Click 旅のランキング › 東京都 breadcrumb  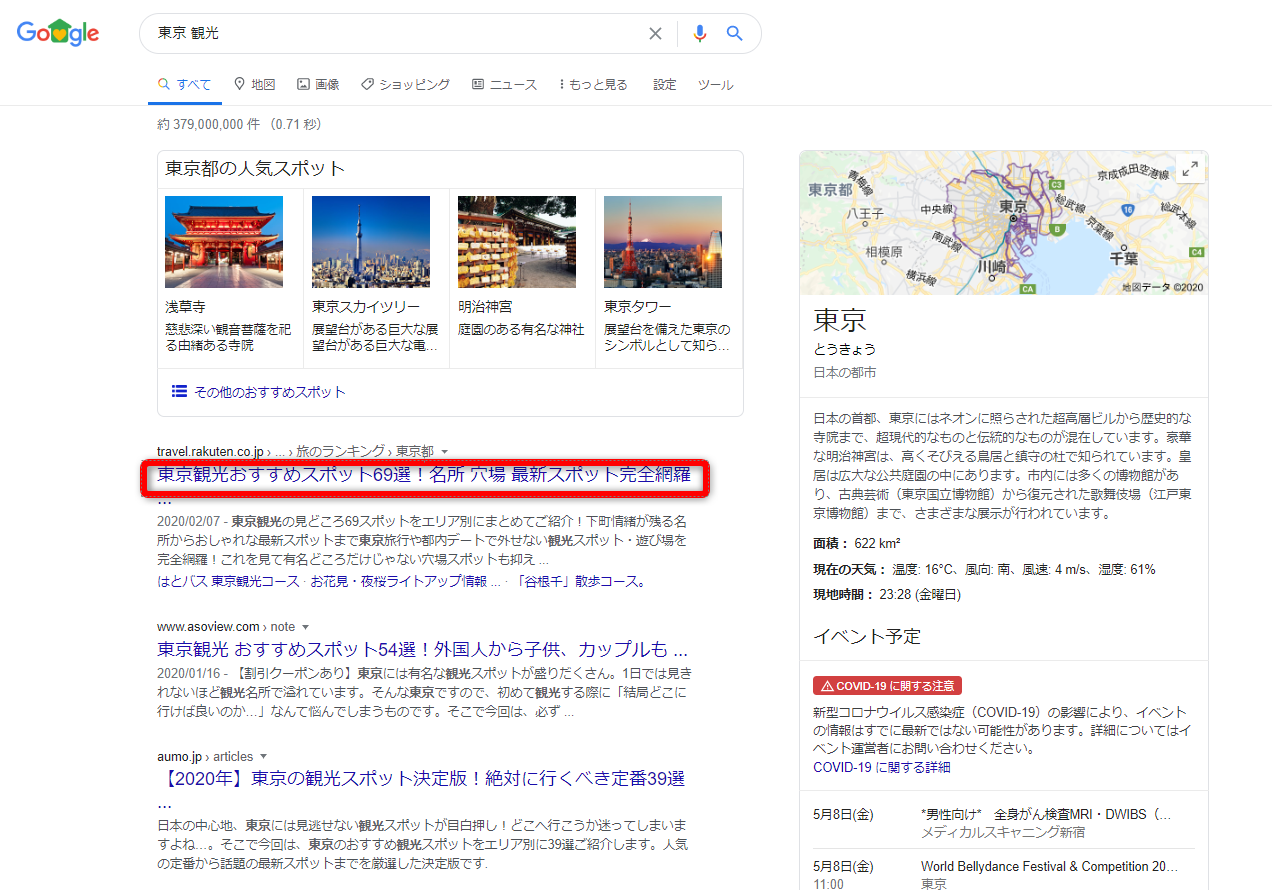click(364, 452)
